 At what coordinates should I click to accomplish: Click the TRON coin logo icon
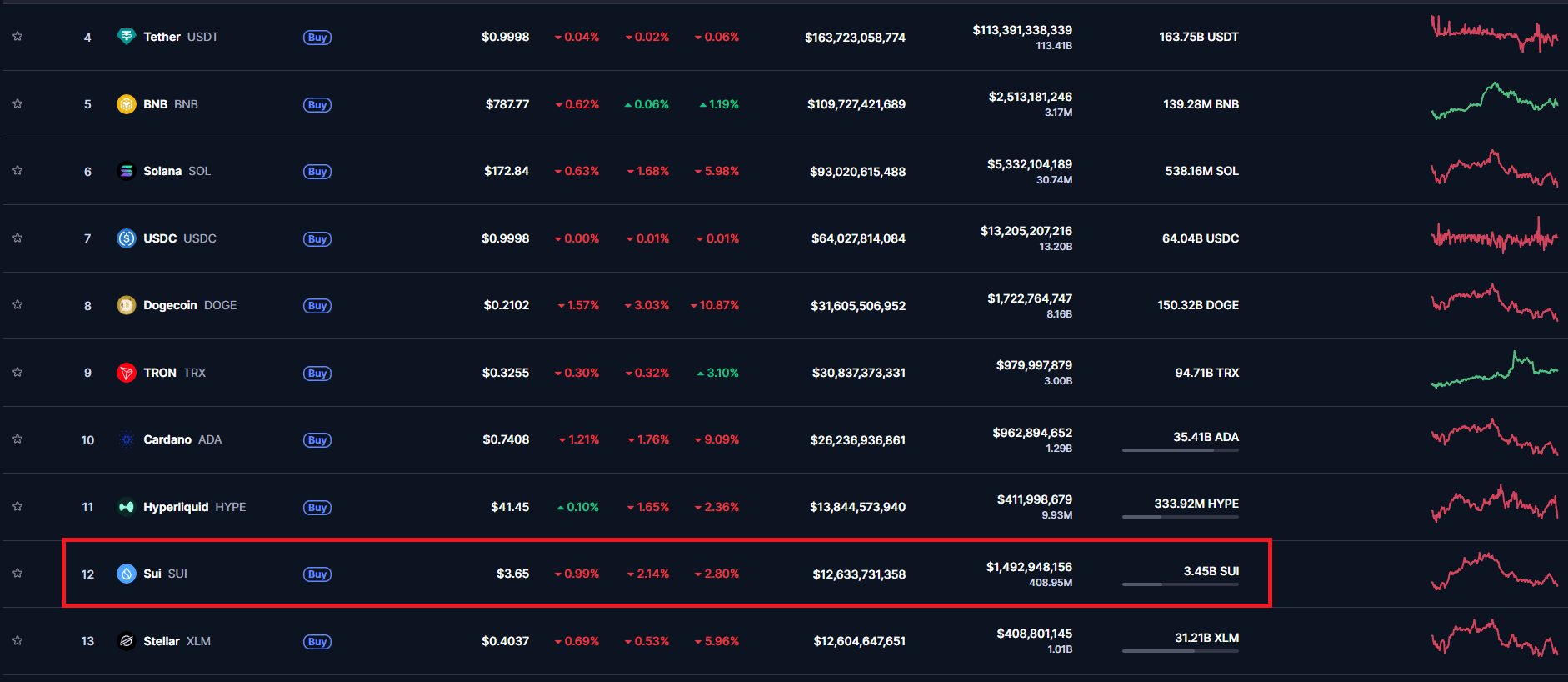tap(127, 373)
